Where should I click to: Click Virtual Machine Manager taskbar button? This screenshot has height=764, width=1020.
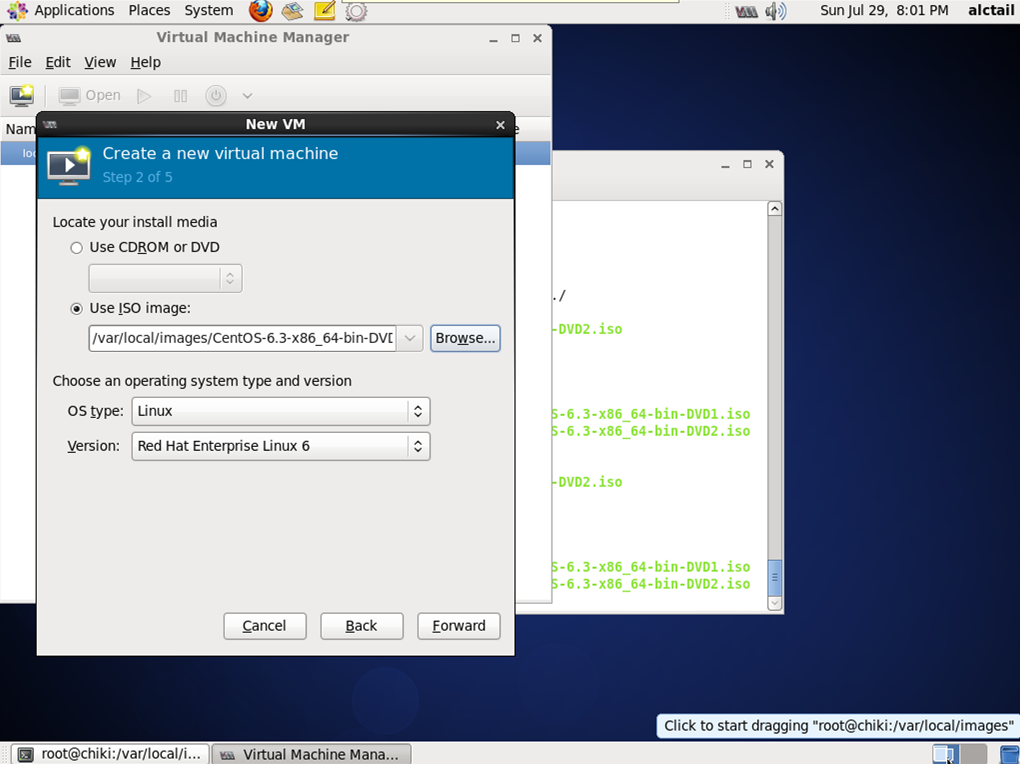[x=312, y=754]
